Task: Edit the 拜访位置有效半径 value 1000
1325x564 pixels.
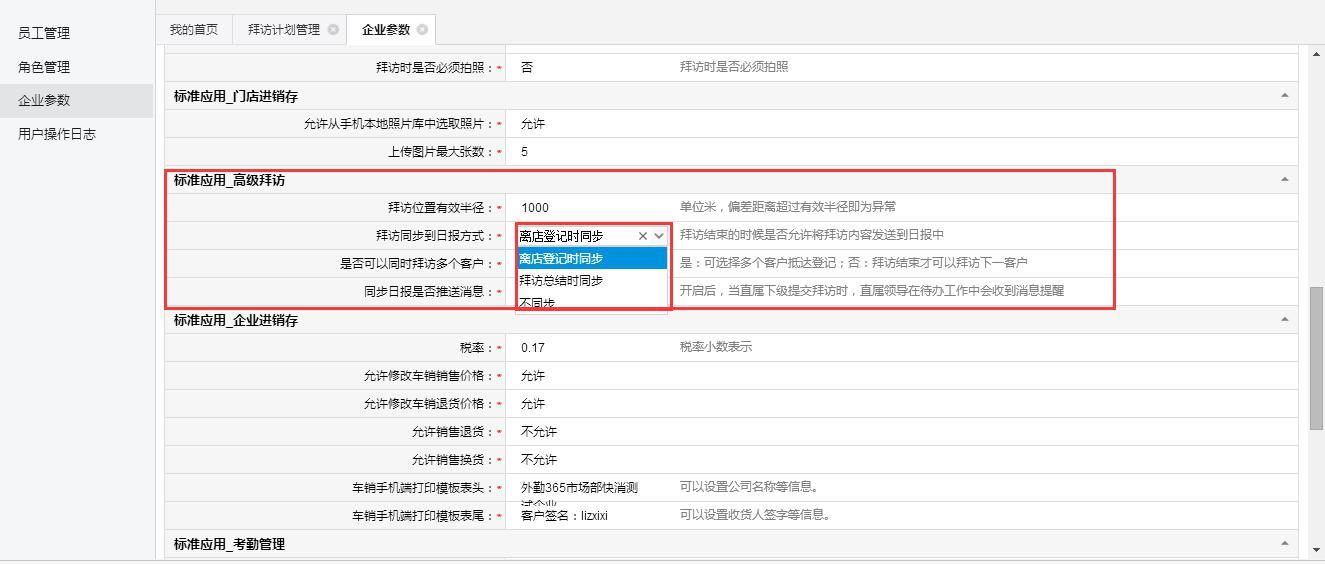Action: 590,208
